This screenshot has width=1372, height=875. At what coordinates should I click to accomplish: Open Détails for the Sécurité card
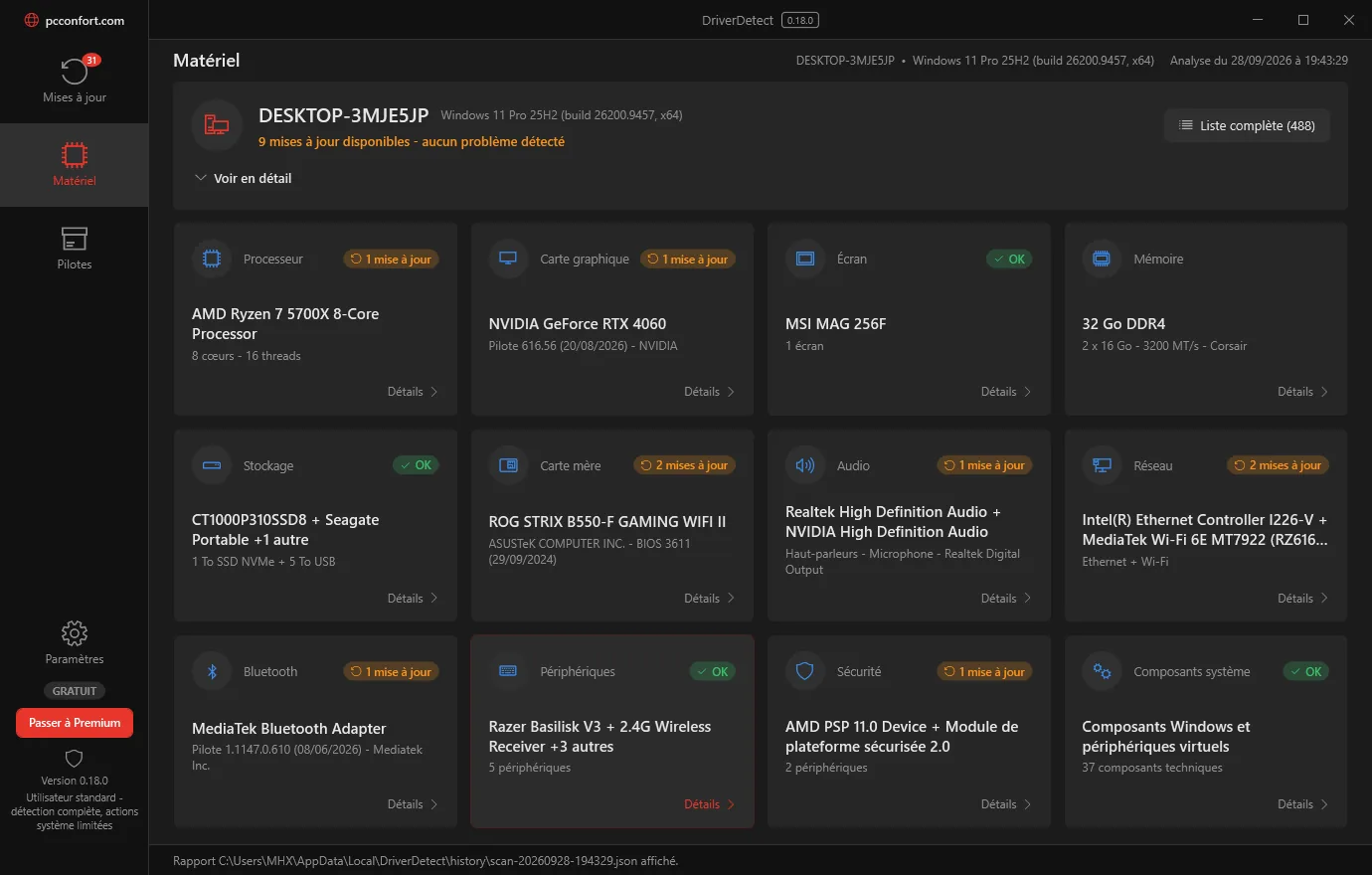coord(1006,804)
